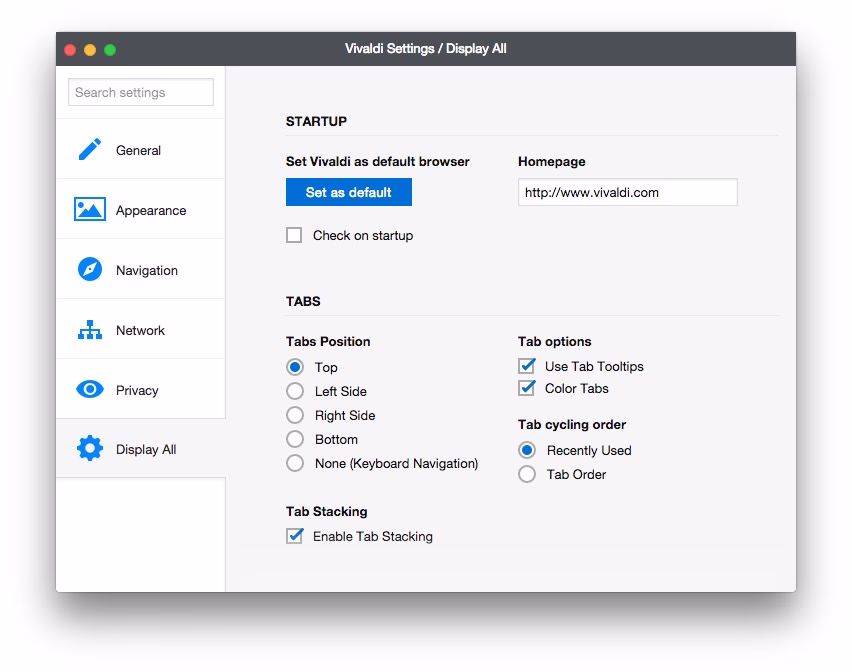The width and height of the screenshot is (852, 672).
Task: Click the "Tab cycling order" label
Action: pyautogui.click(x=572, y=424)
